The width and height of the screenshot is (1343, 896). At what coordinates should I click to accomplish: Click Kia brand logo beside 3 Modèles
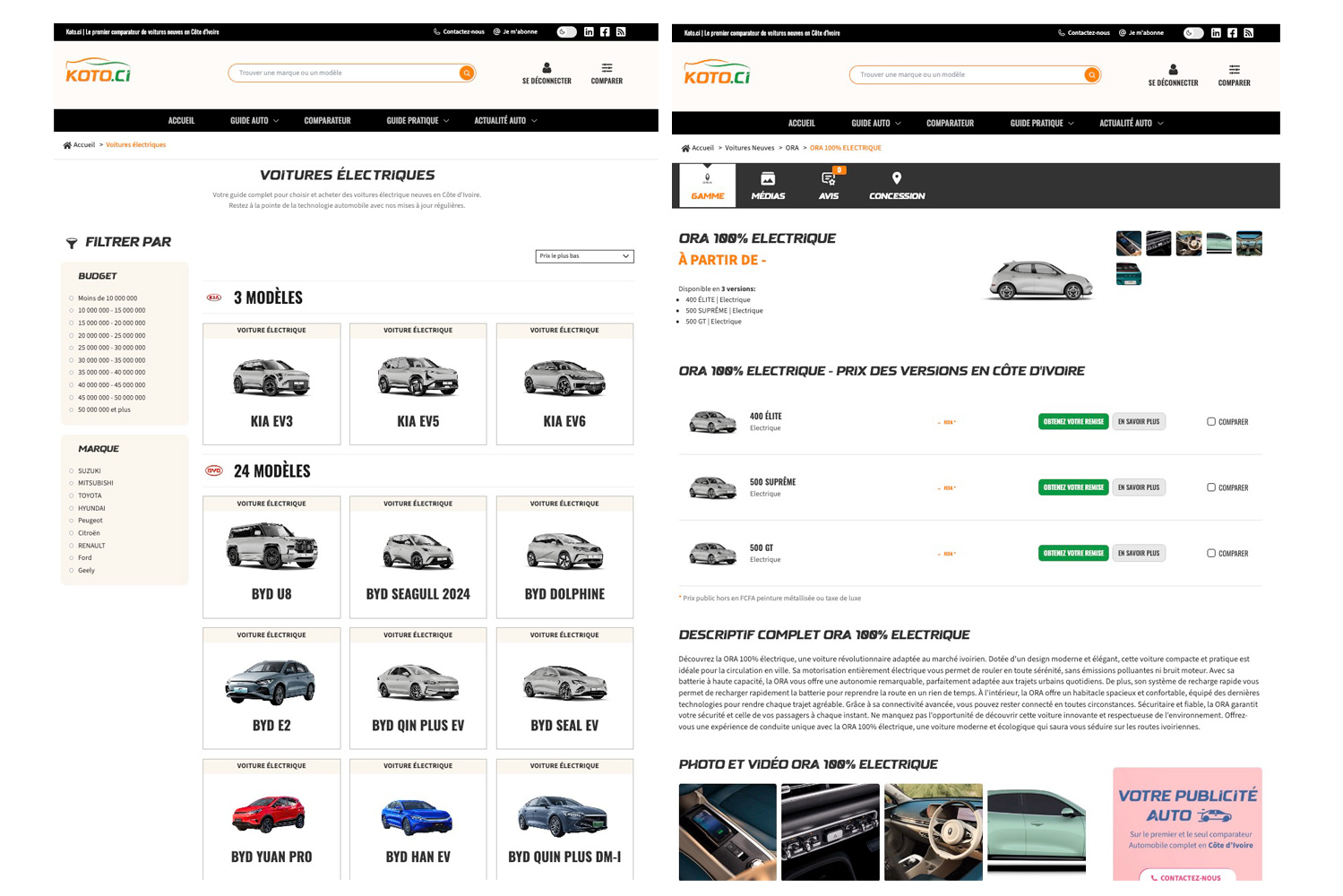pyautogui.click(x=214, y=297)
